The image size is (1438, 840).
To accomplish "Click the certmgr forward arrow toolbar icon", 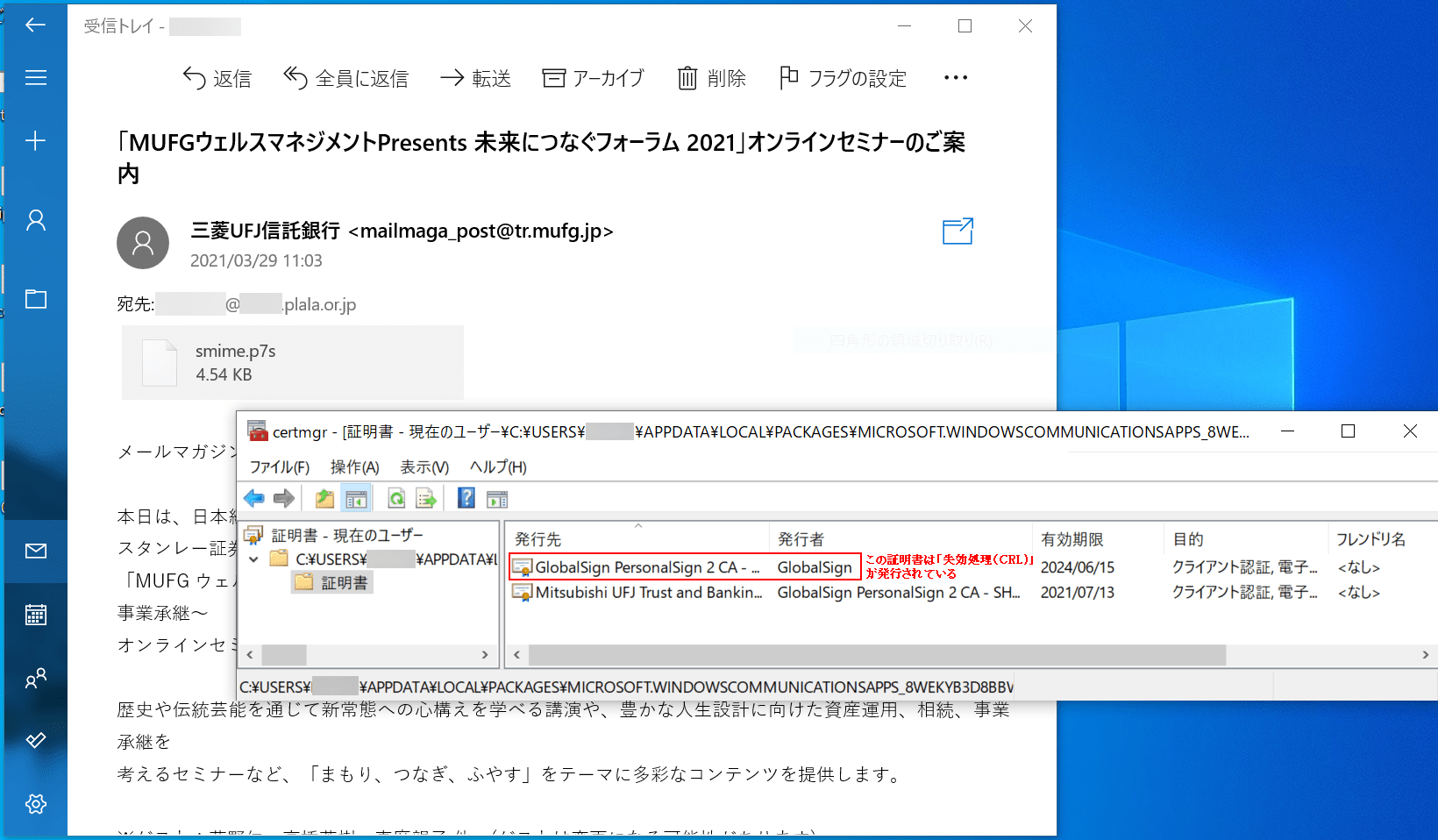I will click(284, 499).
